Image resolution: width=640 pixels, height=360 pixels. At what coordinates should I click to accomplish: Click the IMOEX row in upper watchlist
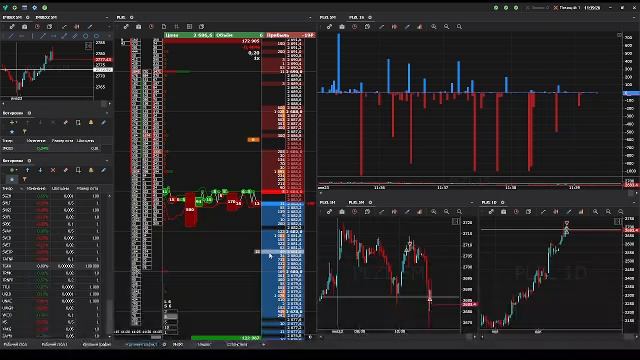pyautogui.click(x=51, y=149)
